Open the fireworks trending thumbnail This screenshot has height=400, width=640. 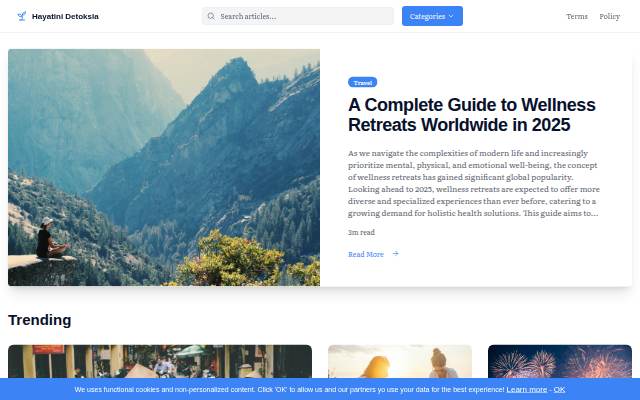(x=560, y=362)
